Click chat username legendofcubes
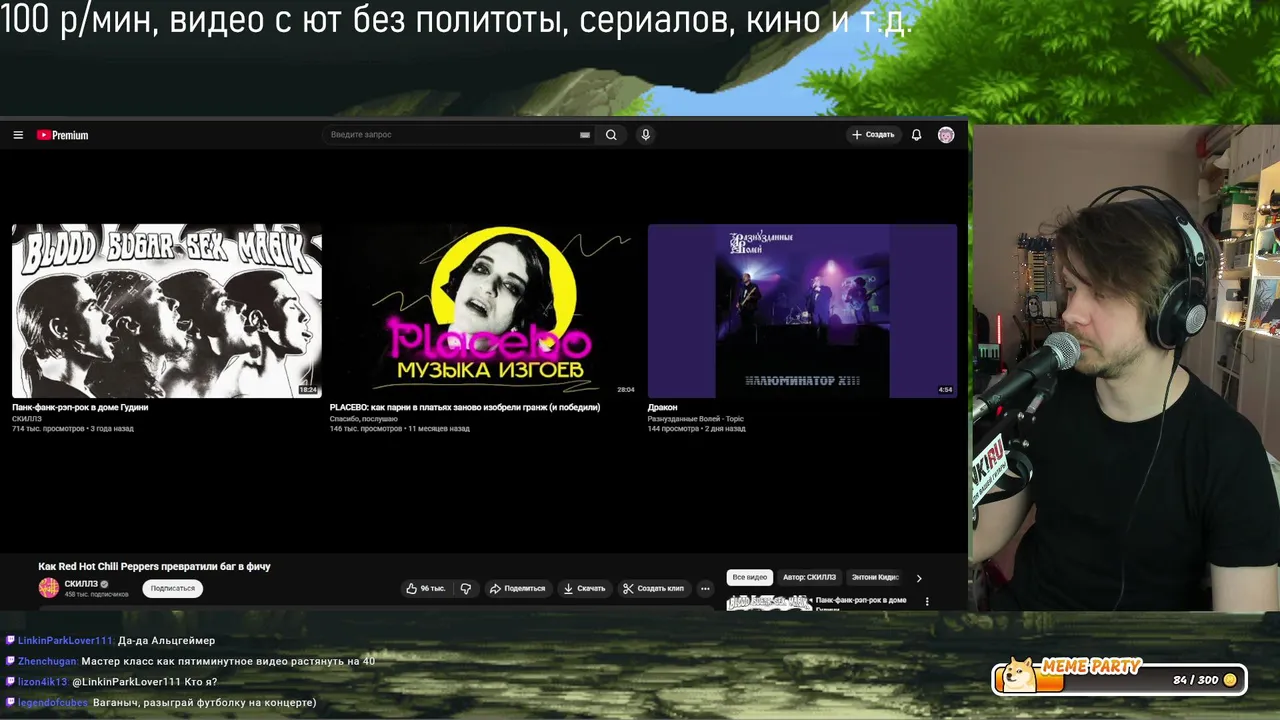The width and height of the screenshot is (1280, 720). tap(53, 703)
